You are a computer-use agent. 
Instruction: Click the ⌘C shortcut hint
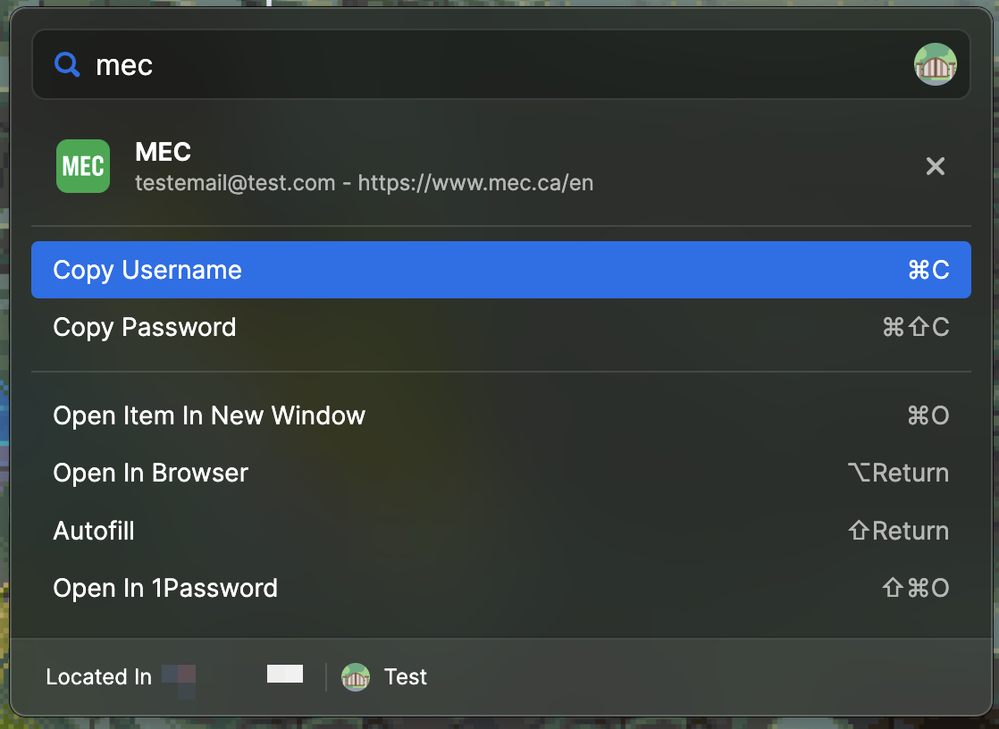(928, 270)
